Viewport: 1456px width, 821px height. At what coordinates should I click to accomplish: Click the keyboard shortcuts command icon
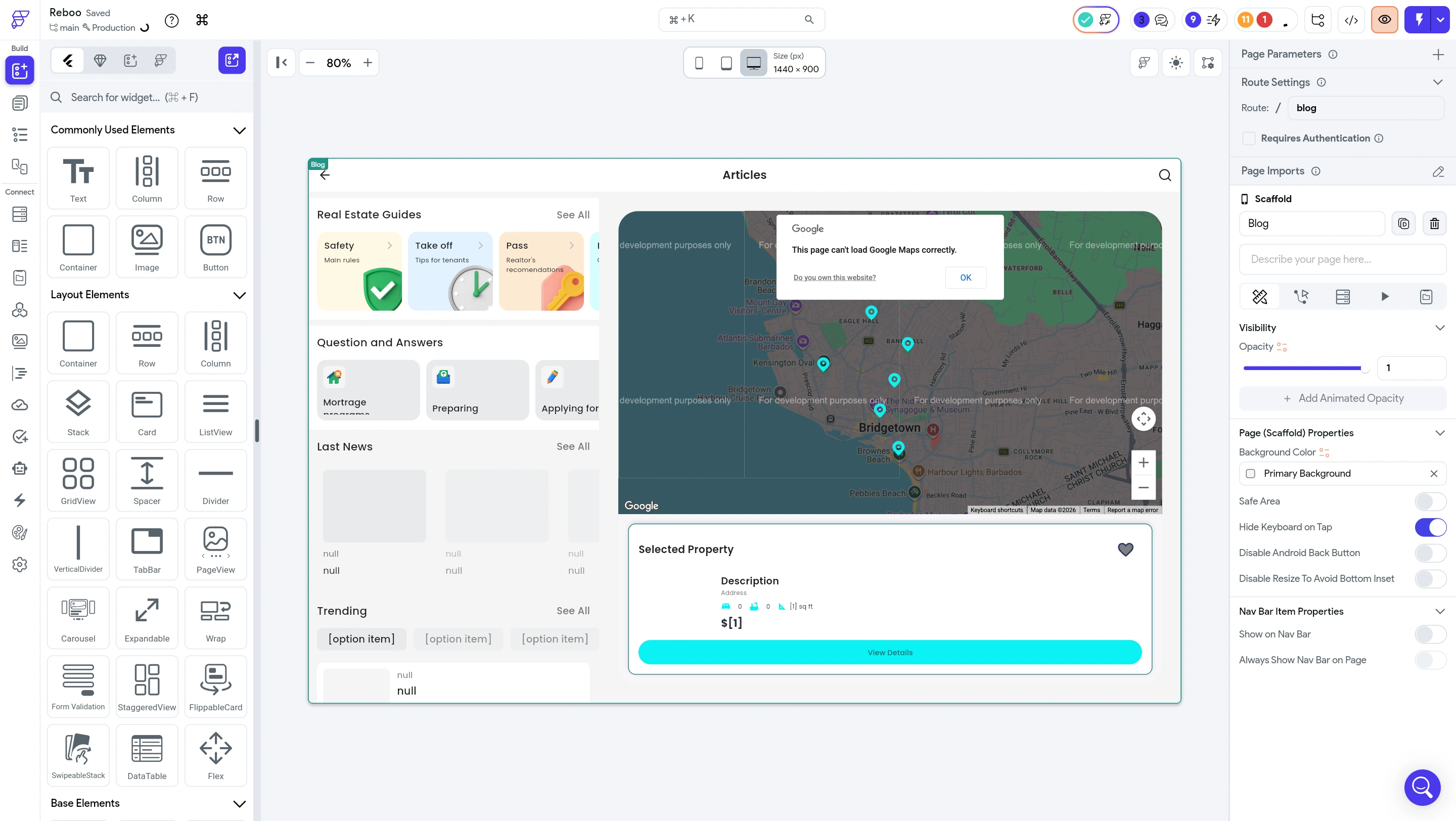point(202,20)
